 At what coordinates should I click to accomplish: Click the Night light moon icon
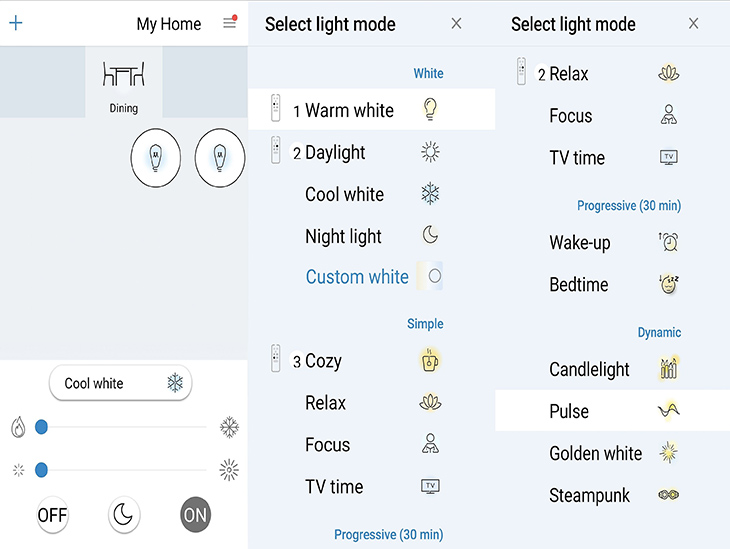[x=430, y=235]
